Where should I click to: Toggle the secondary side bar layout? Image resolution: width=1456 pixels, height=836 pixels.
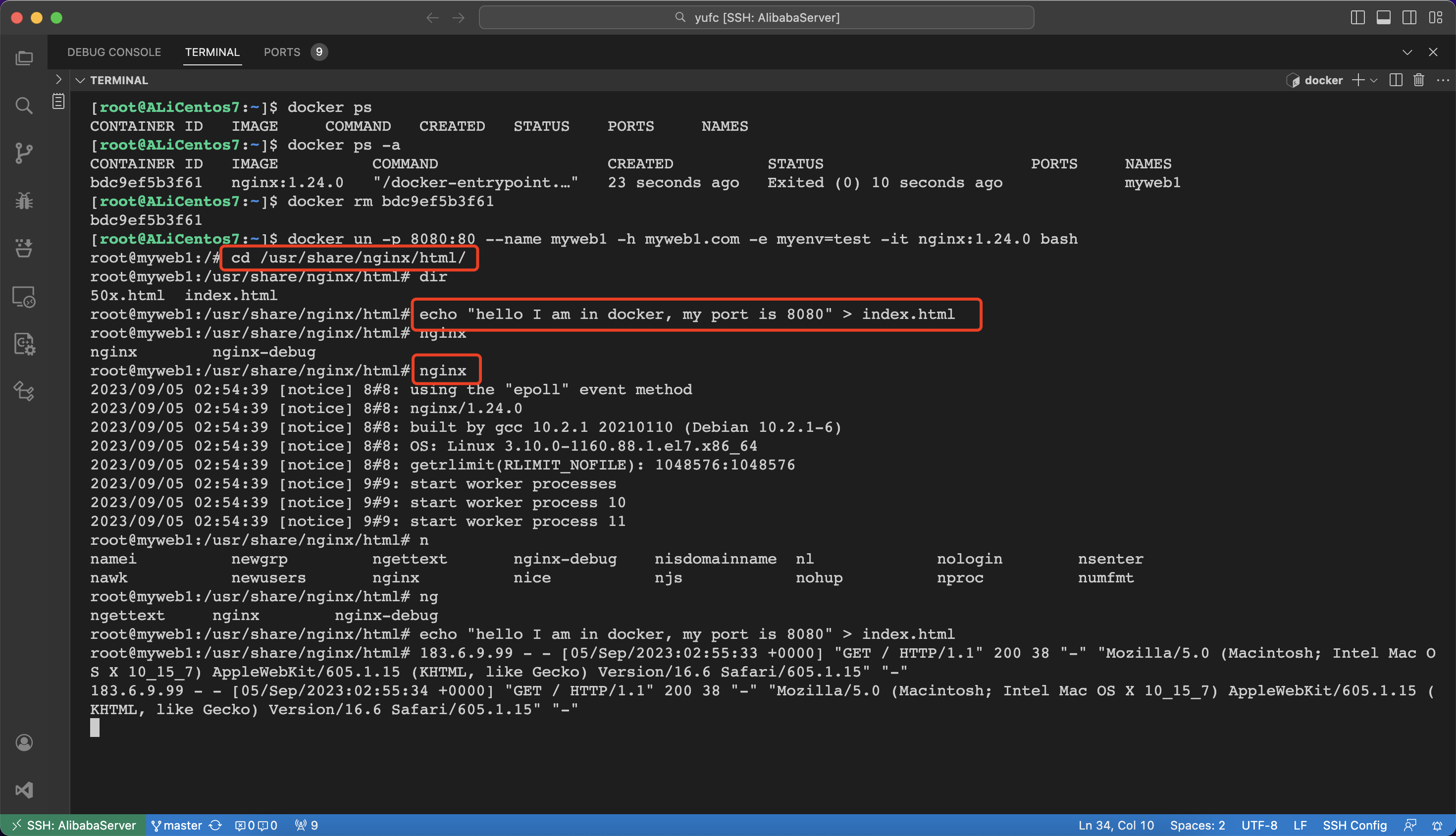[x=1409, y=17]
